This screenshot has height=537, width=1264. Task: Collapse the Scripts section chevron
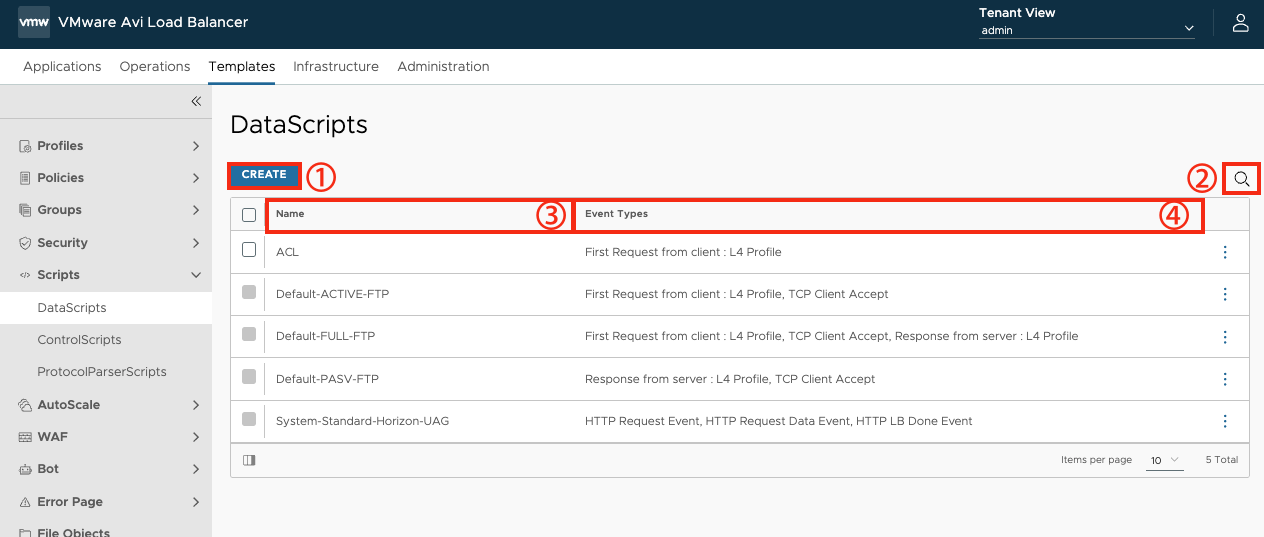(x=196, y=275)
